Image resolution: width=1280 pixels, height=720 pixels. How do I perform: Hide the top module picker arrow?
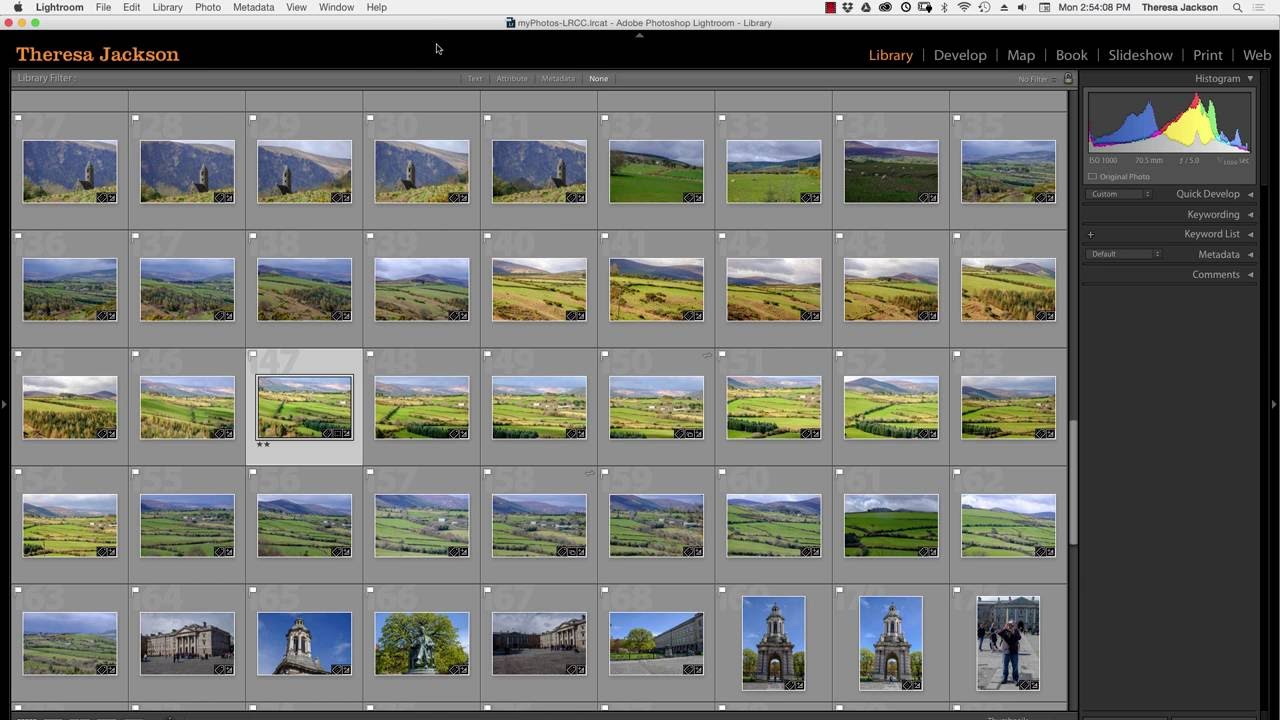[640, 35]
